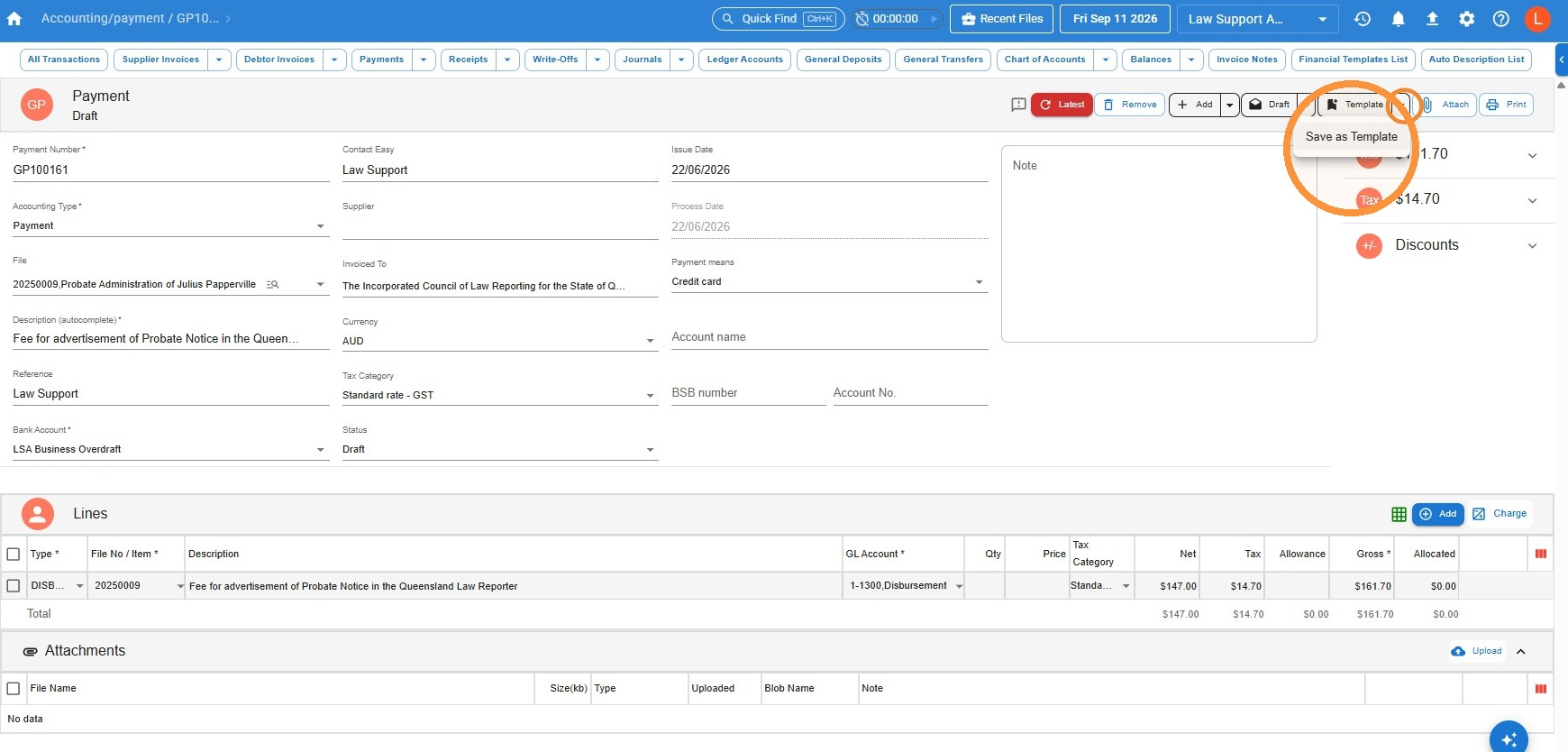Click the date button Fri Sep 11 2026
The width and height of the screenshot is (1568, 752).
pos(1115,19)
